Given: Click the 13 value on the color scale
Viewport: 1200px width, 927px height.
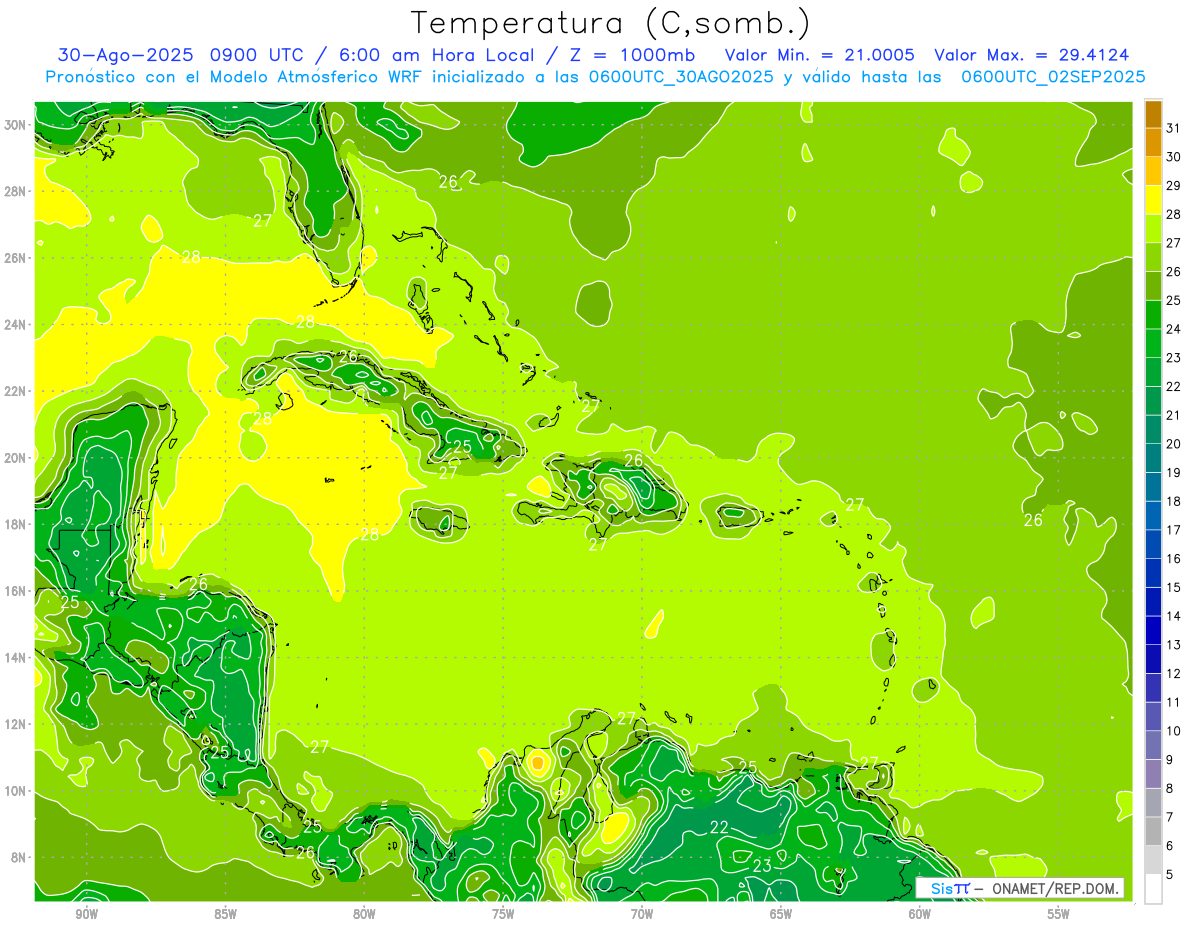Looking at the screenshot, I should coord(1174,645).
